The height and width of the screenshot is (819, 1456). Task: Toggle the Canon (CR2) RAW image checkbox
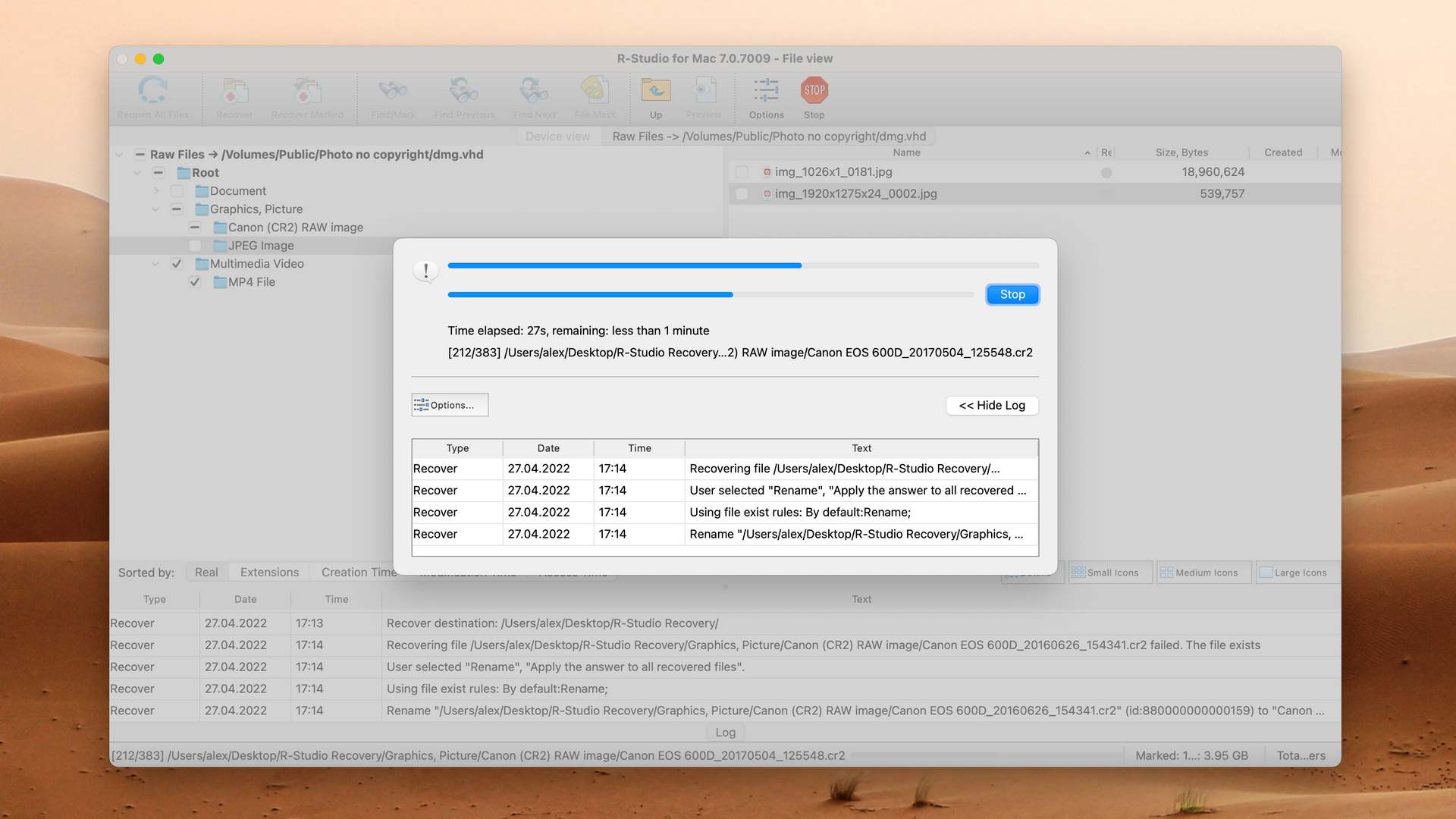pos(195,227)
